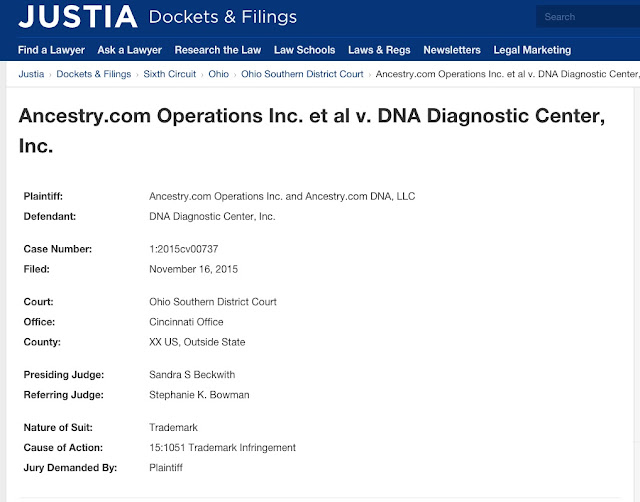This screenshot has height=502, width=640.
Task: Open the Dockets & Filings header title
Action: [223, 17]
